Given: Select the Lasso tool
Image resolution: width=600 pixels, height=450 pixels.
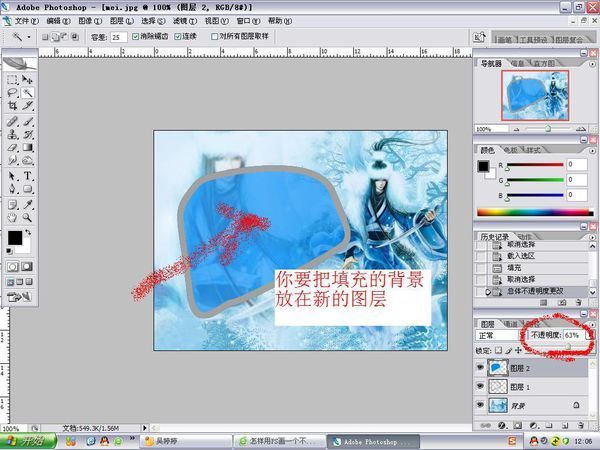Looking at the screenshot, I should click(12, 91).
